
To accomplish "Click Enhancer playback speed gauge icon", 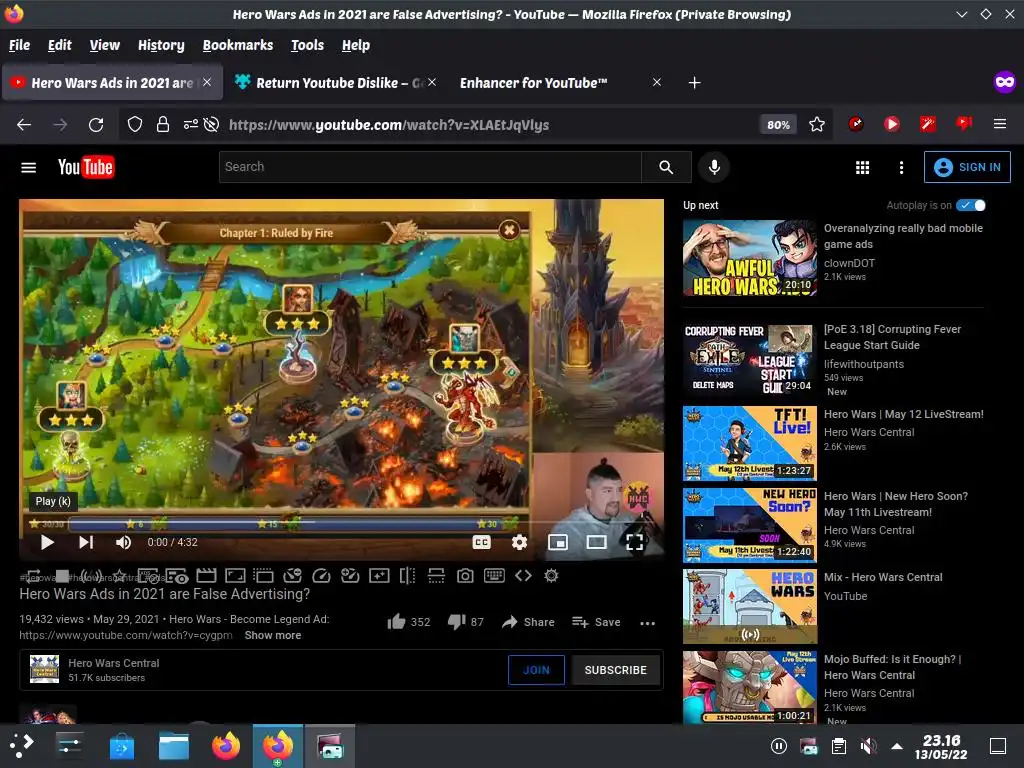I will pyautogui.click(x=321, y=575).
